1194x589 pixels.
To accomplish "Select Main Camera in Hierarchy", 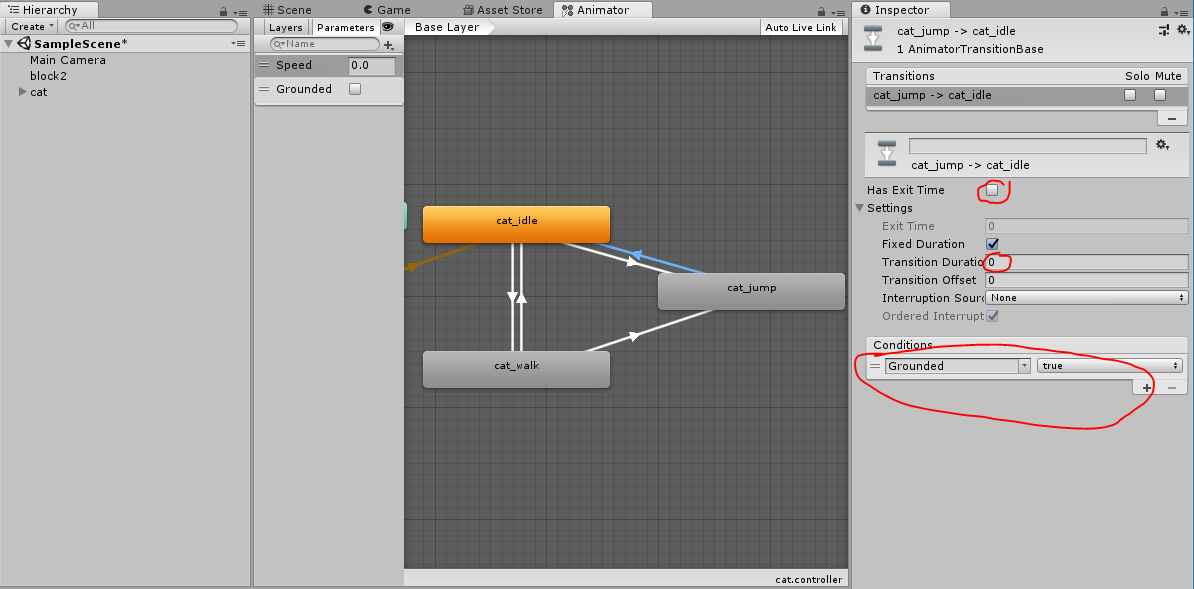I will (68, 60).
